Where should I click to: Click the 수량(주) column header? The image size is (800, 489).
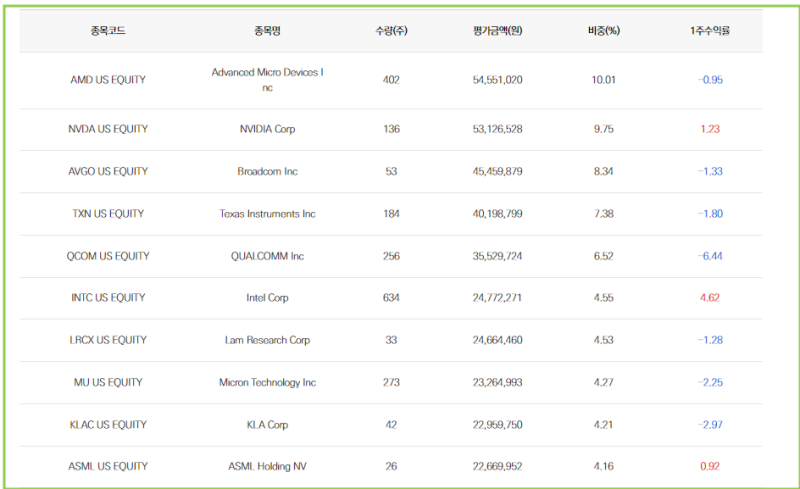tap(391, 31)
